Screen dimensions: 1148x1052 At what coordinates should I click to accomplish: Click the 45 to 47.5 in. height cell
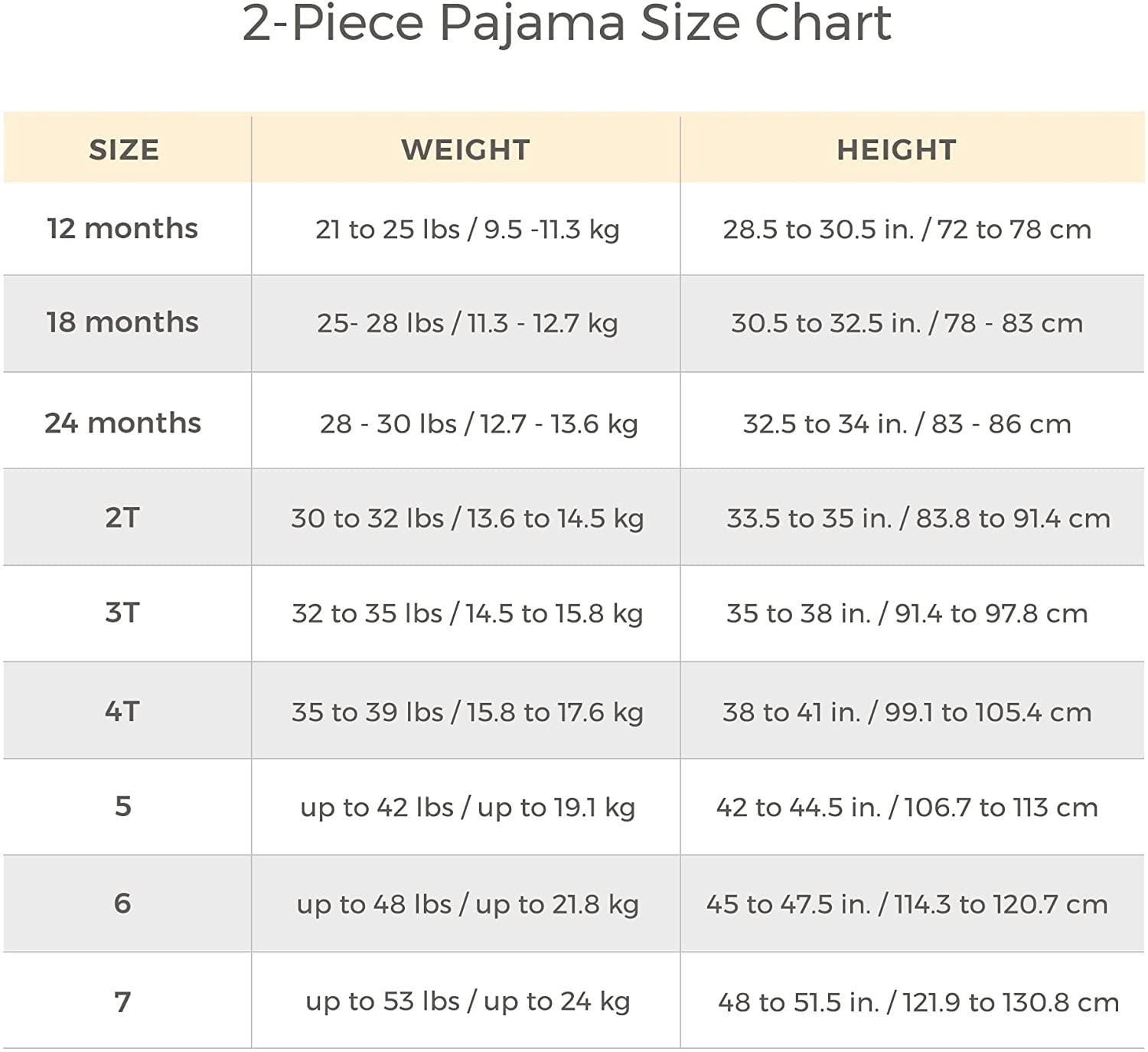pos(907,904)
